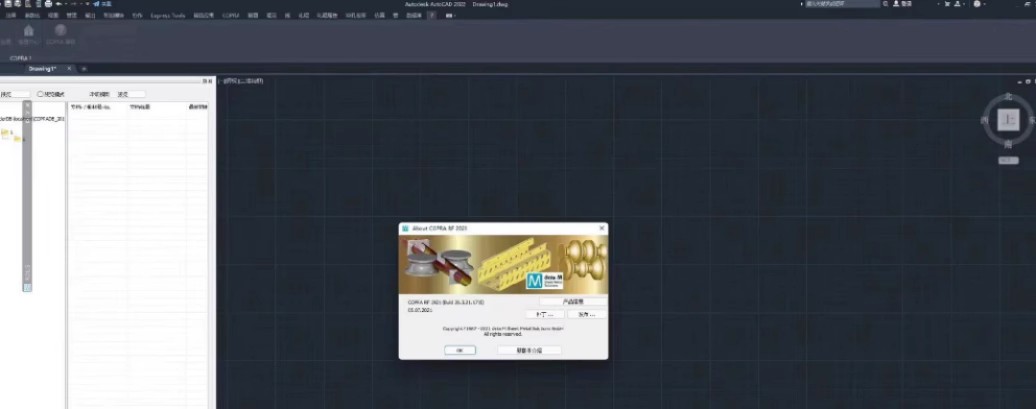
Task: Click the OK button in the About dialog
Action: coord(460,350)
